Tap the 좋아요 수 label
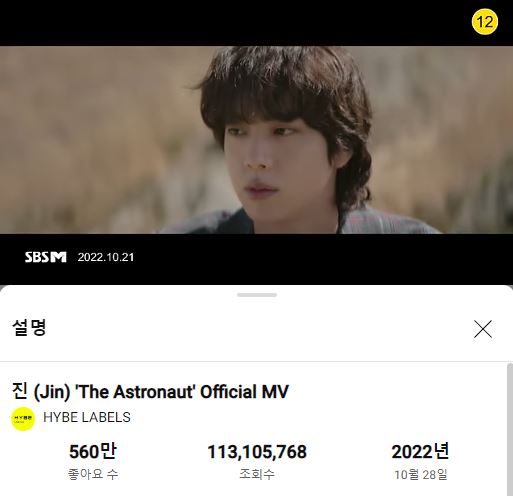 93,474
